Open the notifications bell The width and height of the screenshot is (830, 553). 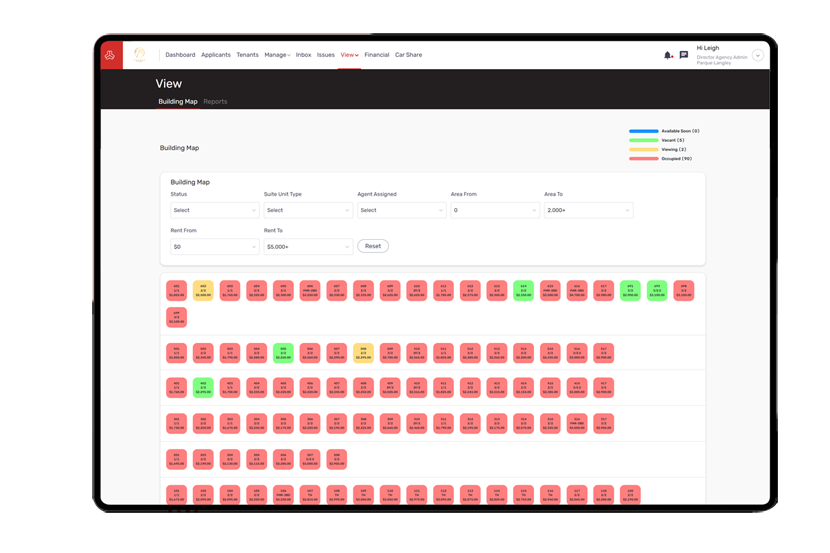coord(668,55)
